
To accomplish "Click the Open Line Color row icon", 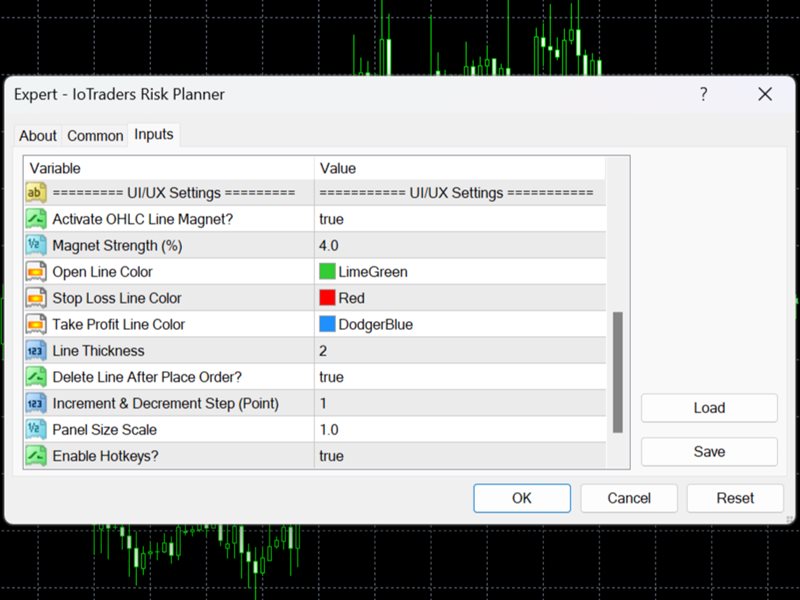I will 36,272.
